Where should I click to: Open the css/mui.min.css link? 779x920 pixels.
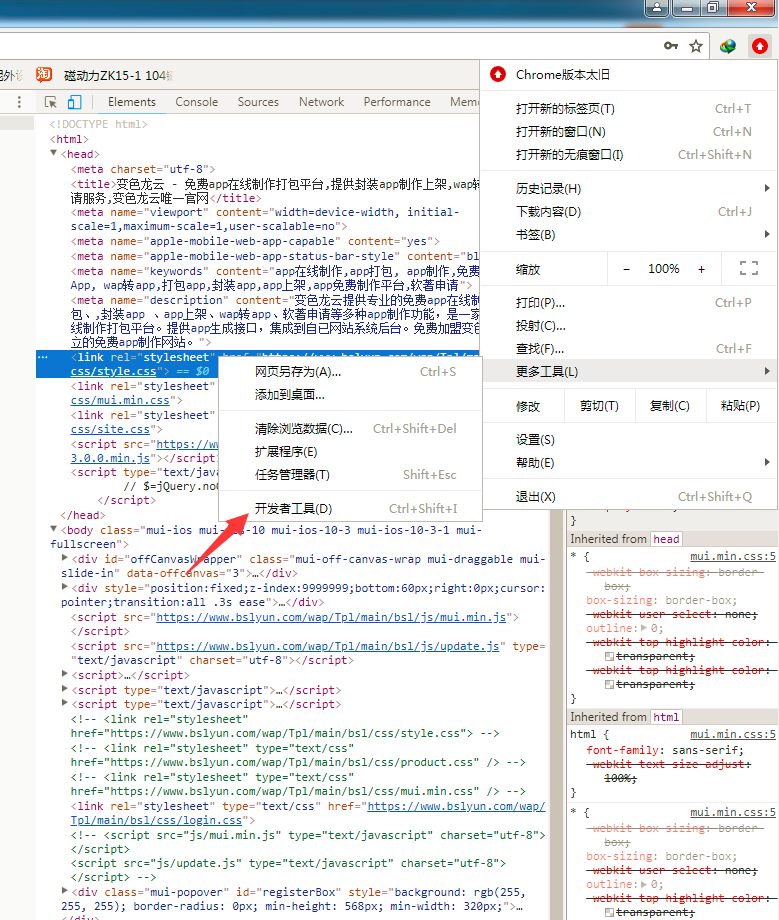point(120,400)
